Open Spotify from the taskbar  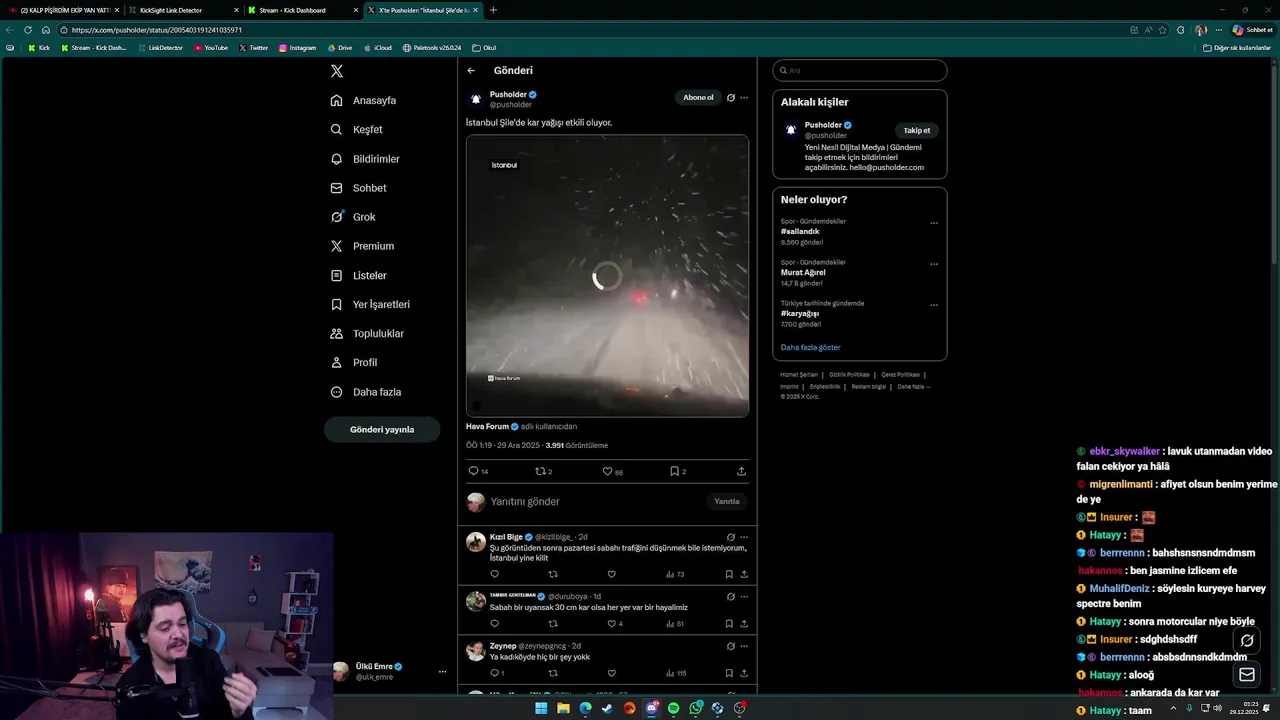tap(673, 708)
